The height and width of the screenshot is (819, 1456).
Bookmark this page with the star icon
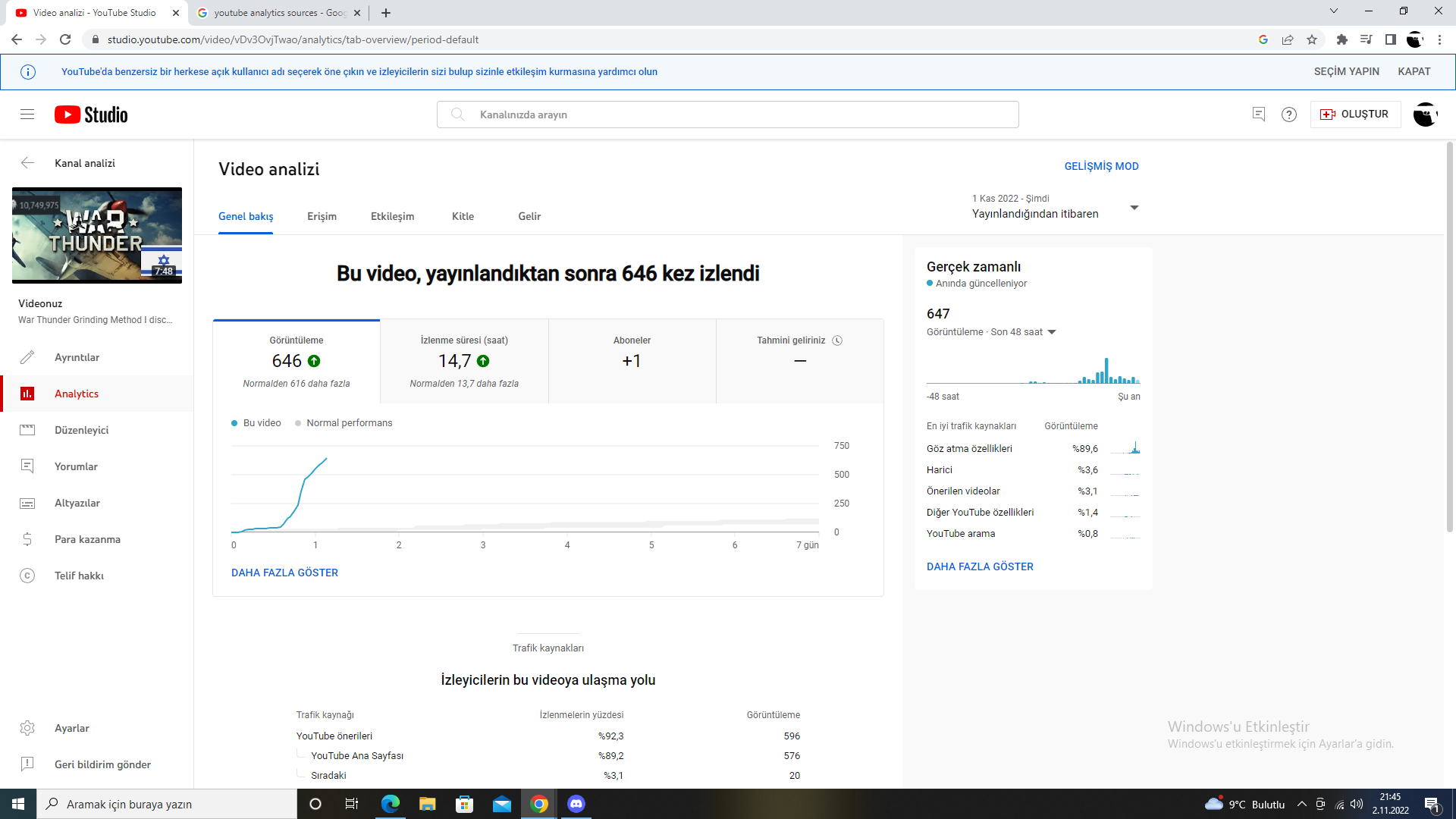(x=1312, y=39)
